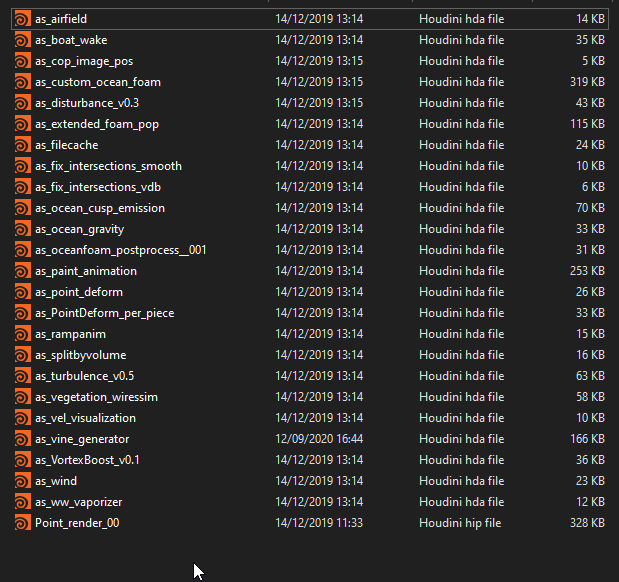Click the file icon next to as_wind
This screenshot has height=582, width=619.
coord(23,481)
